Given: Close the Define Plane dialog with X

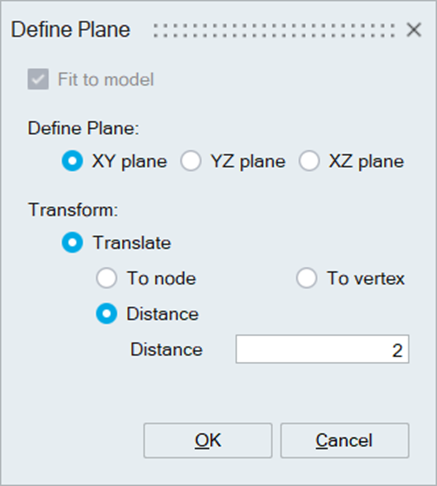Looking at the screenshot, I should tap(414, 30).
